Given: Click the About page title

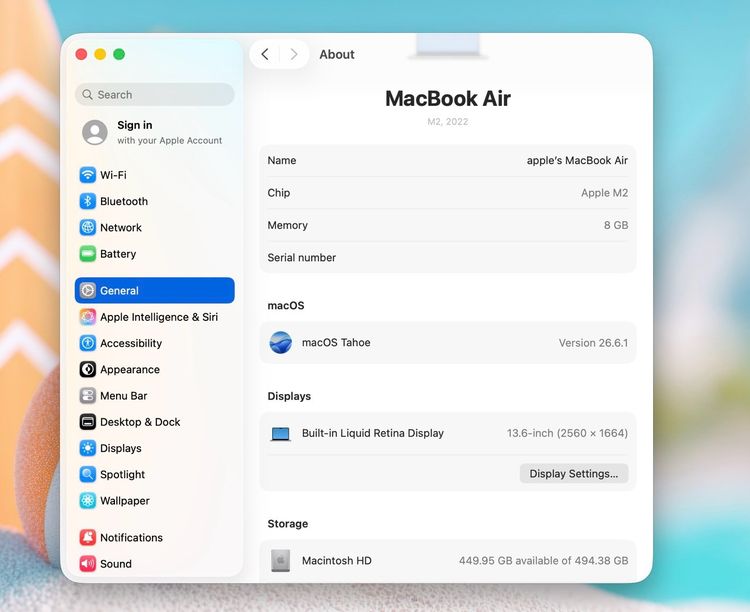Looking at the screenshot, I should point(337,55).
